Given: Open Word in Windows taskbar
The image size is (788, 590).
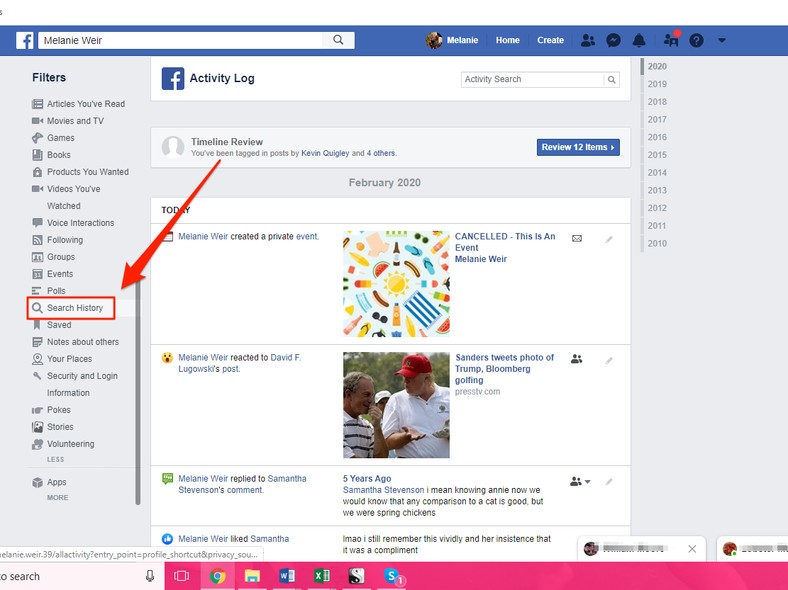Looking at the screenshot, I should [287, 576].
